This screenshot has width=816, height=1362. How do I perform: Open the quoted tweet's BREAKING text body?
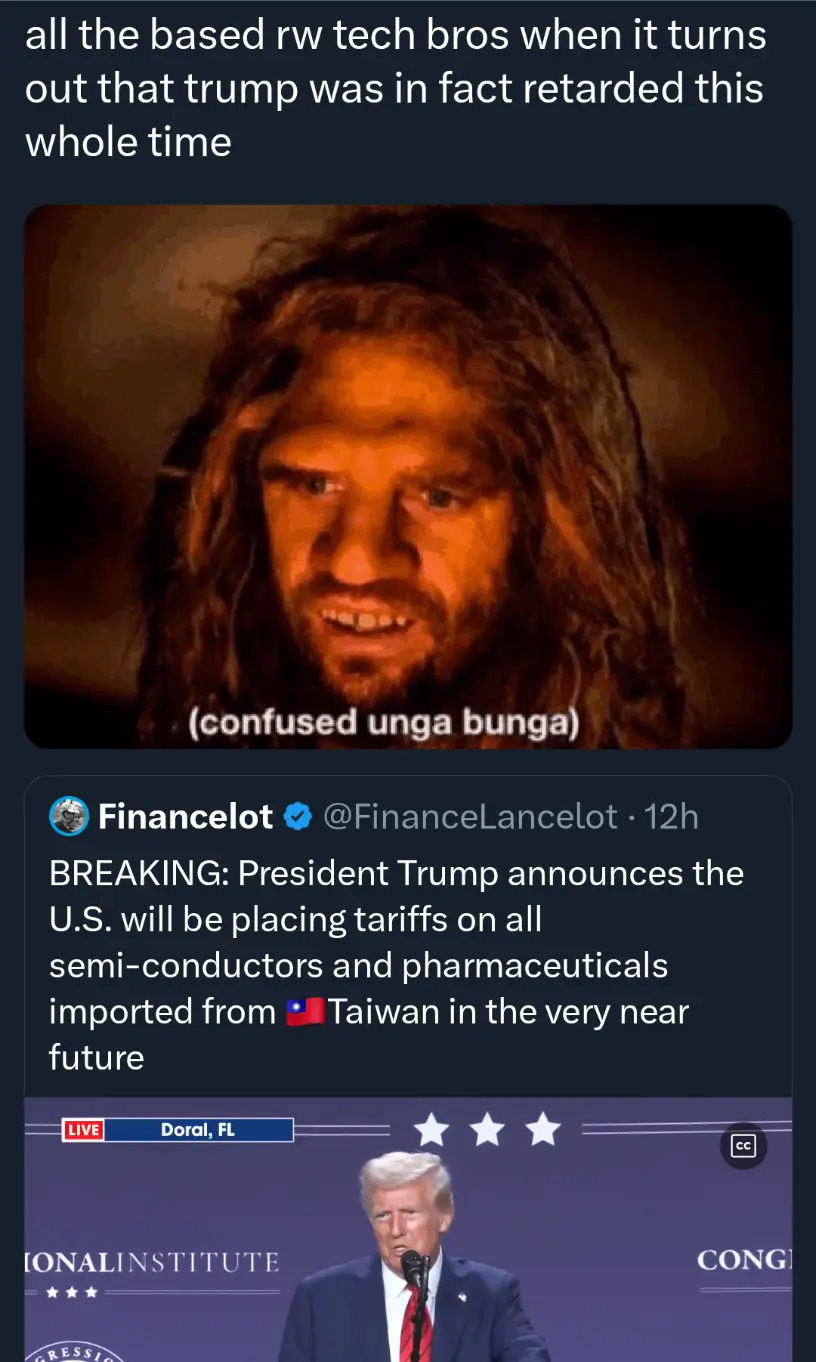pyautogui.click(x=396, y=965)
